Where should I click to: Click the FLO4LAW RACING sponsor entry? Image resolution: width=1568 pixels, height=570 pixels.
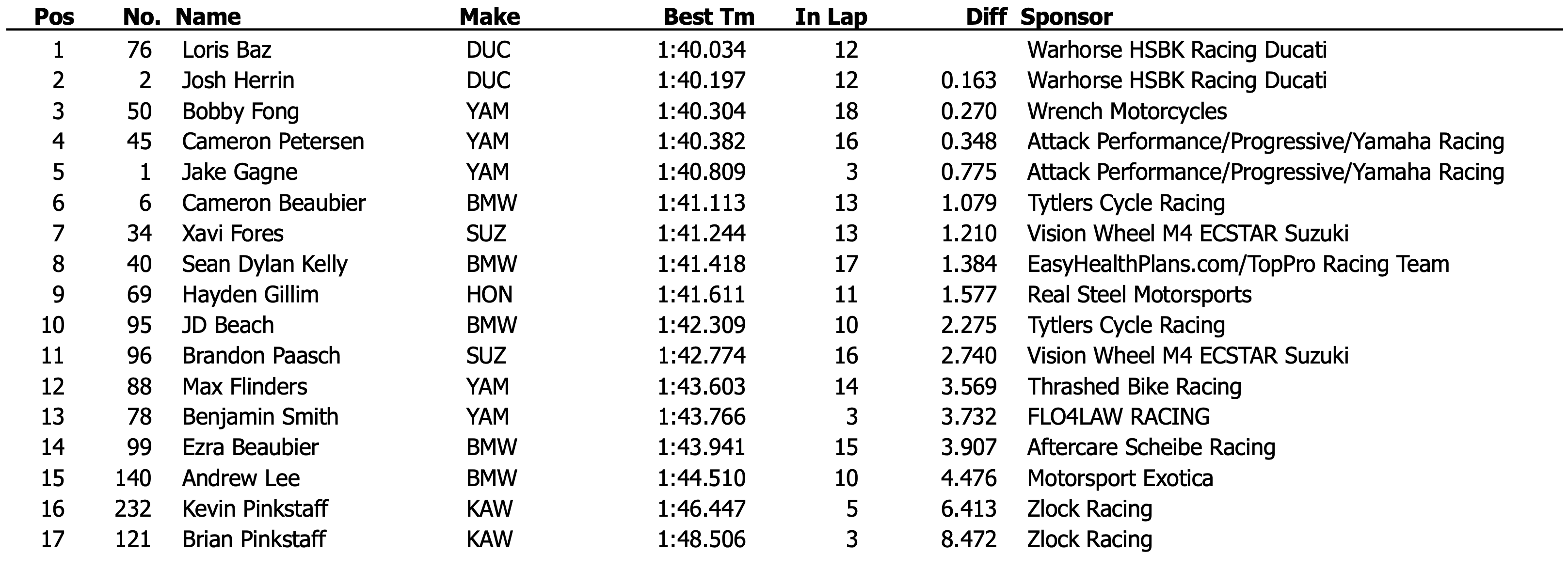(x=1118, y=417)
